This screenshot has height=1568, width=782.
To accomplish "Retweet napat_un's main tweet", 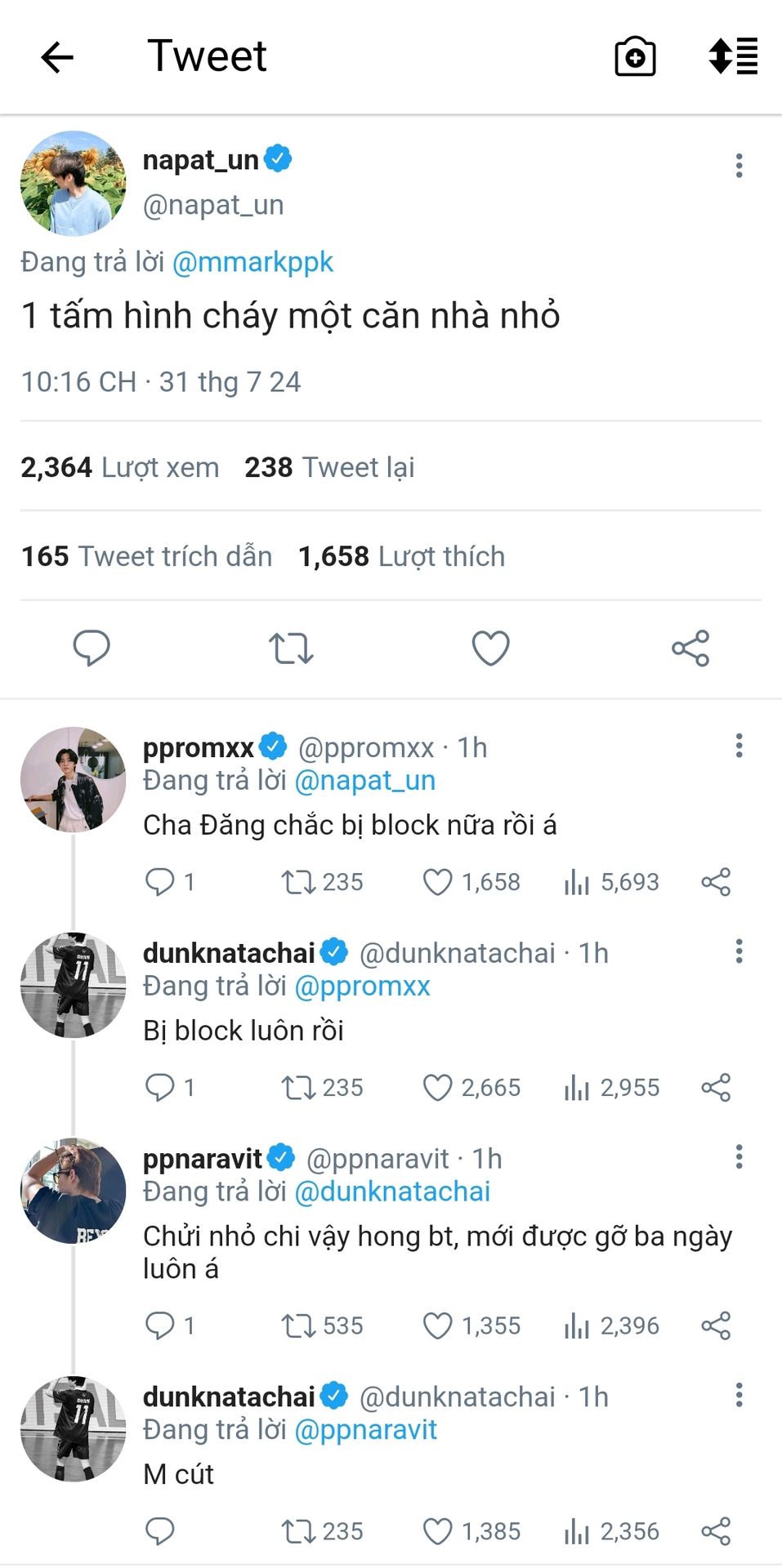I will coord(291,648).
